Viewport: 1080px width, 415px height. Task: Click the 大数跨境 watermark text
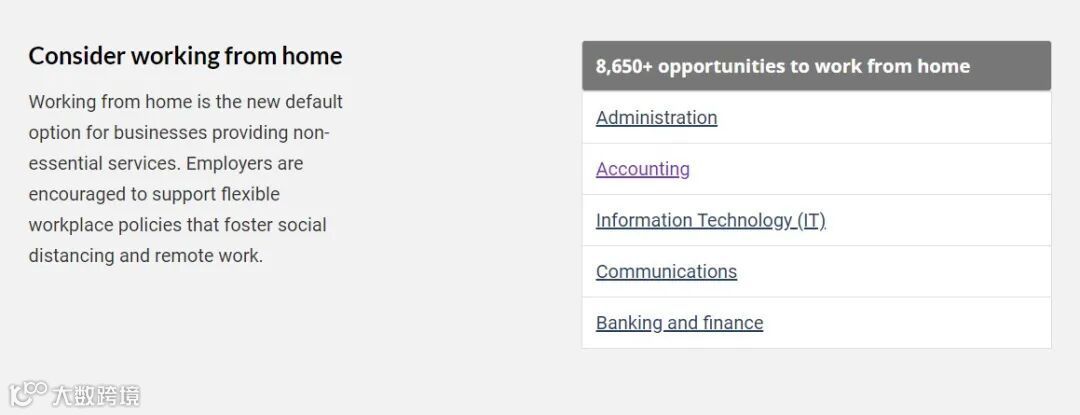[x=96, y=395]
